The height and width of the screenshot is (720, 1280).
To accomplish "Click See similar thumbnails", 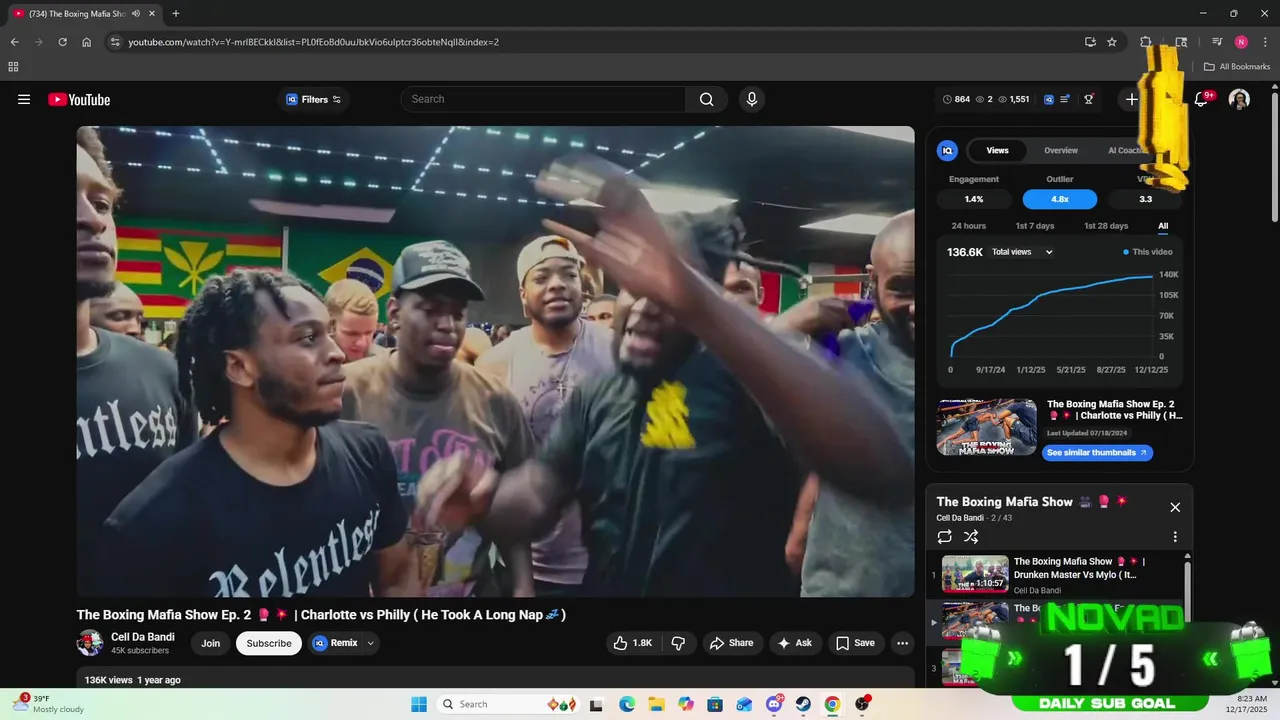I will click(1098, 452).
